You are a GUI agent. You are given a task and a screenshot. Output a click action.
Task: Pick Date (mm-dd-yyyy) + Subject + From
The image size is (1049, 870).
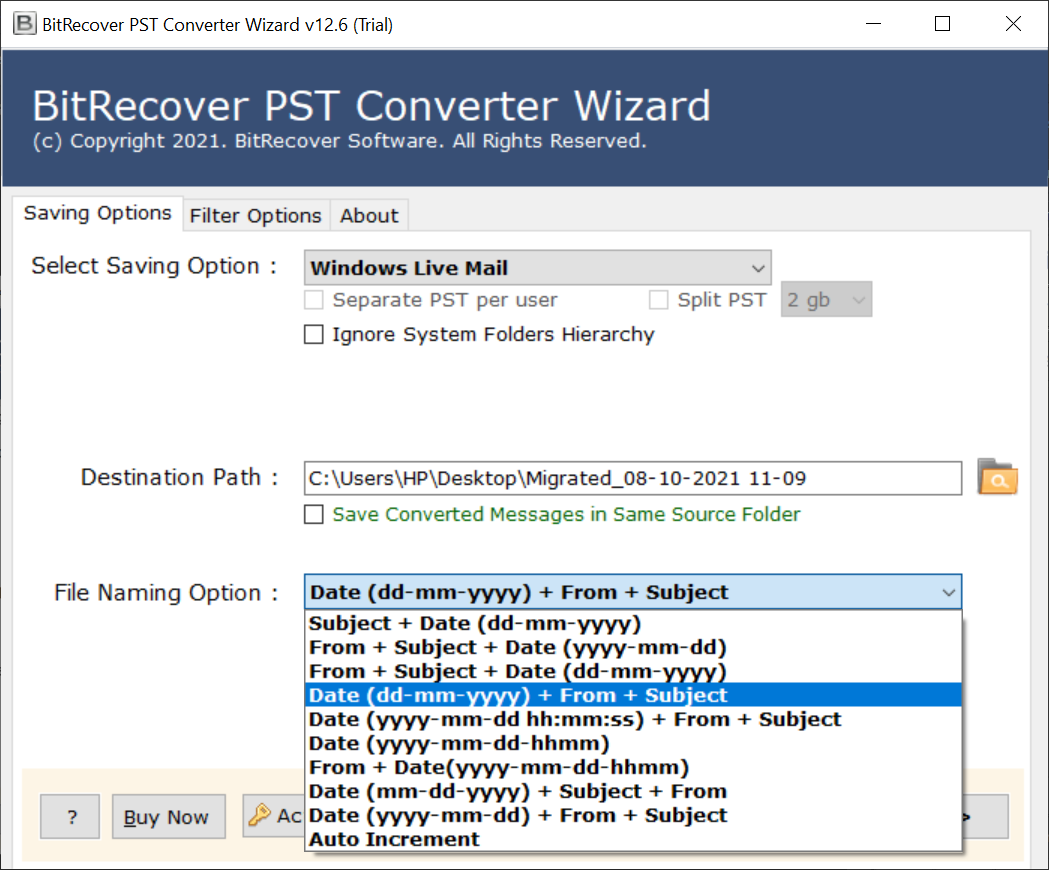click(x=633, y=792)
